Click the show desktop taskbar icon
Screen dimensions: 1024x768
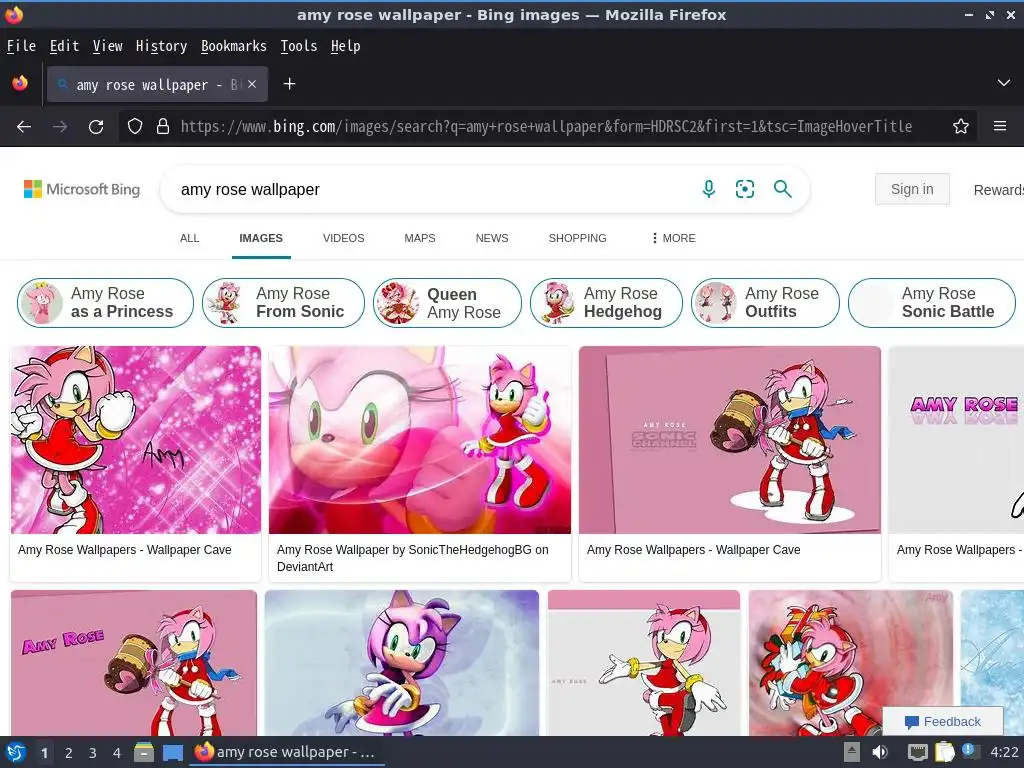[173, 753]
